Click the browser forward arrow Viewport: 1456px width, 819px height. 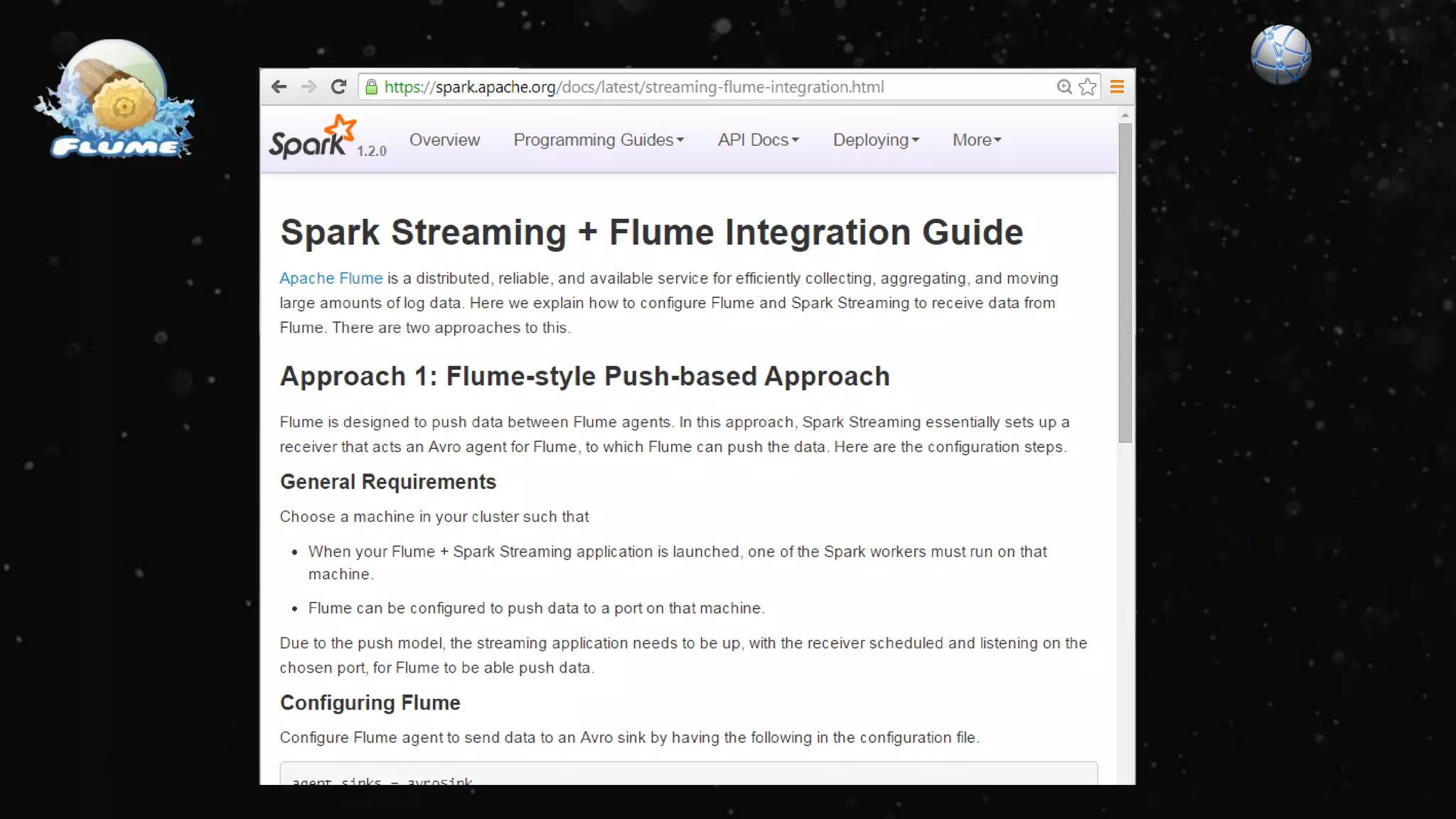tap(309, 87)
